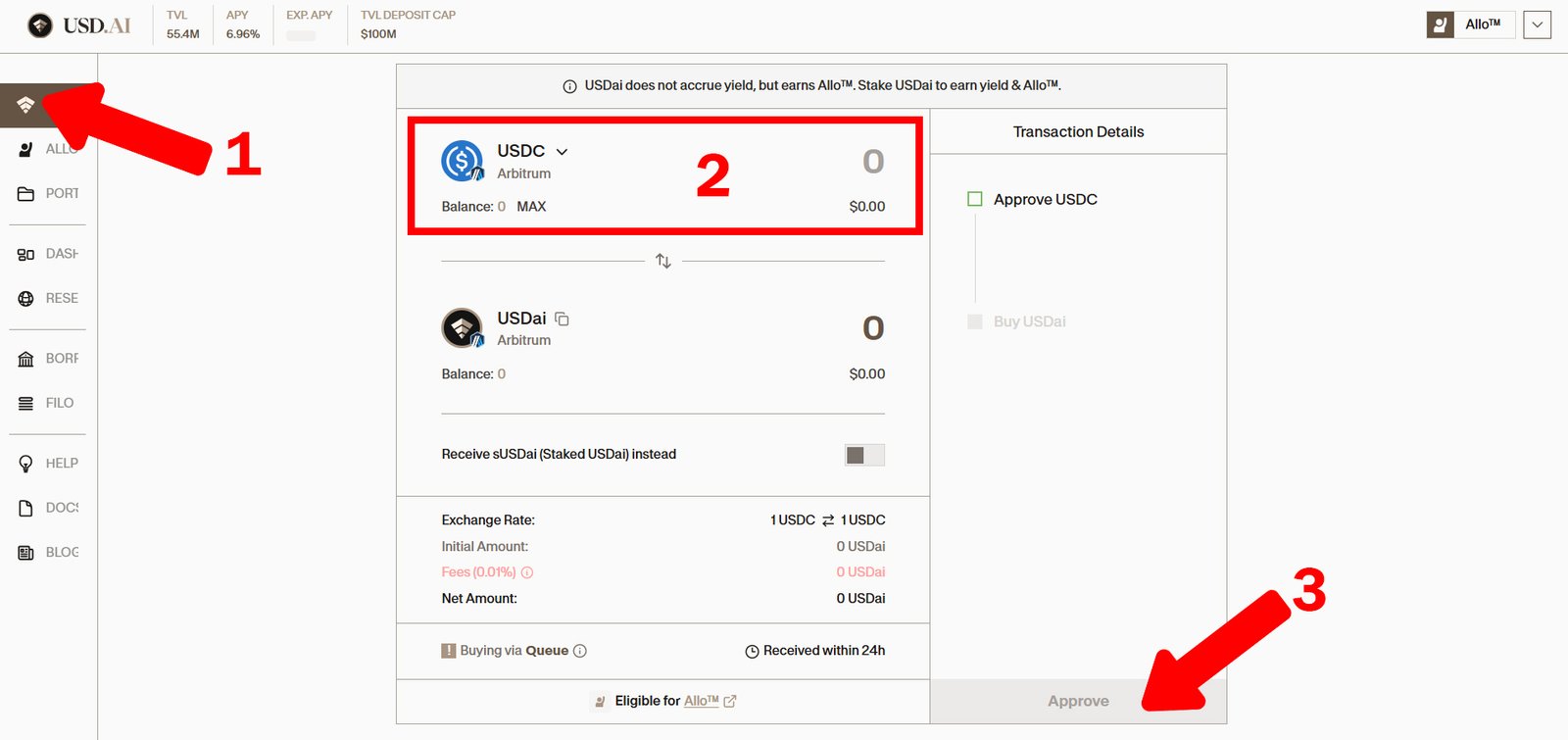Click the swap direction arrows icon
The width and height of the screenshot is (1568, 740).
click(663, 261)
